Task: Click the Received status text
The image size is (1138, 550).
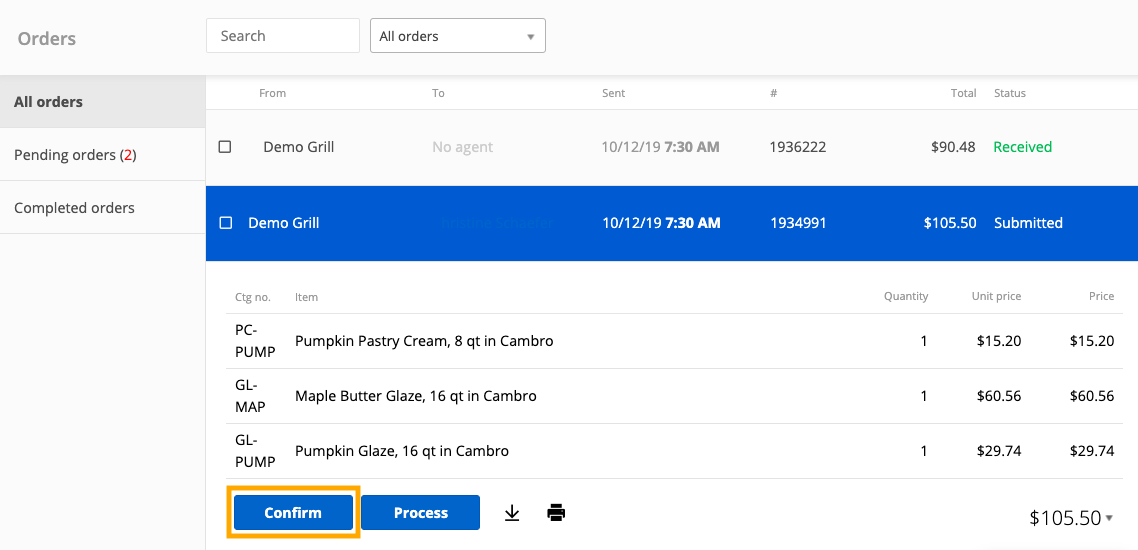Action: [x=1023, y=147]
